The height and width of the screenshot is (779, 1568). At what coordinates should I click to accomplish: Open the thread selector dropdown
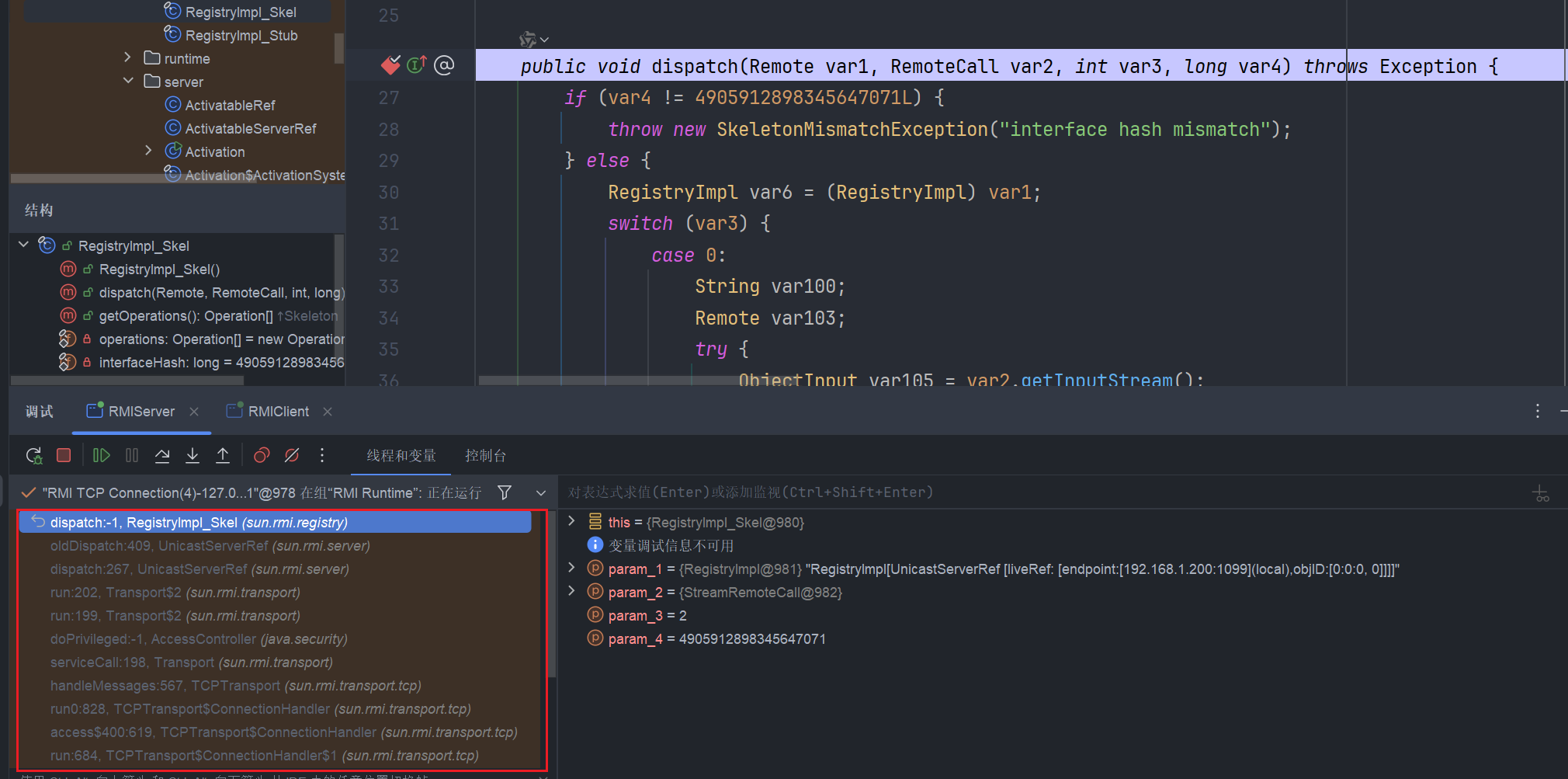click(541, 493)
